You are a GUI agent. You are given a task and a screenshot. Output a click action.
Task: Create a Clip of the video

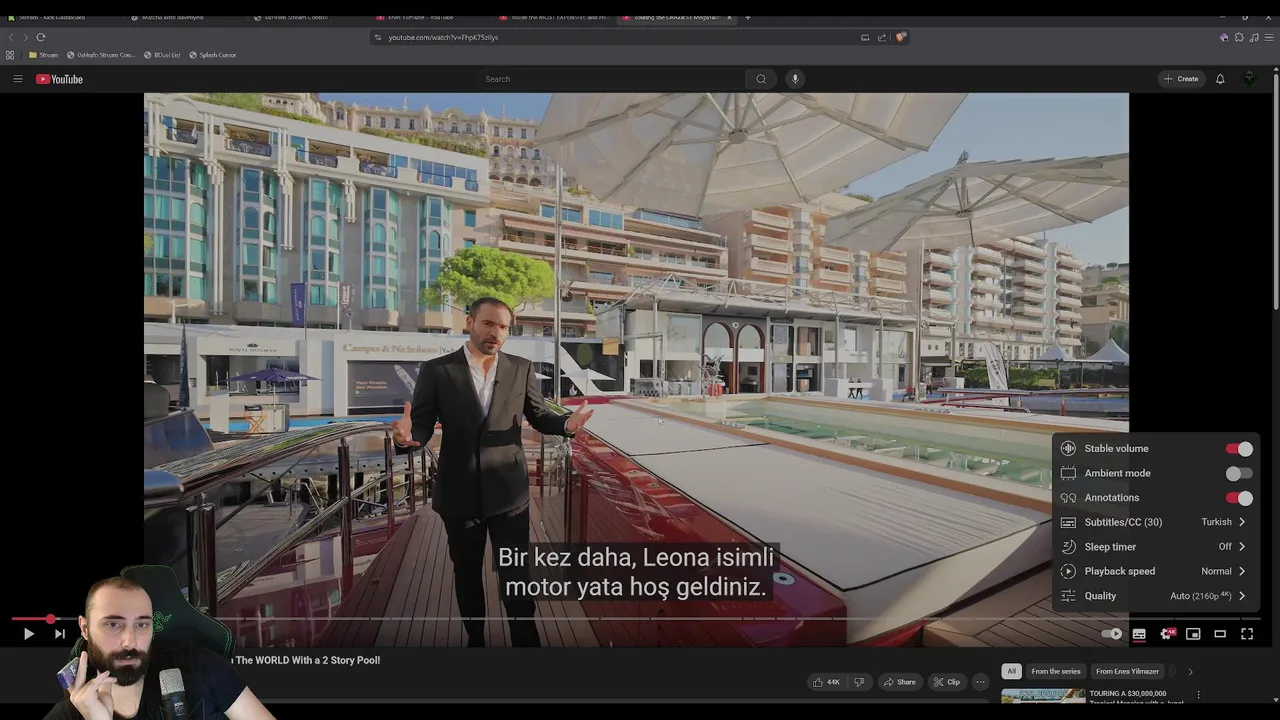[x=947, y=682]
